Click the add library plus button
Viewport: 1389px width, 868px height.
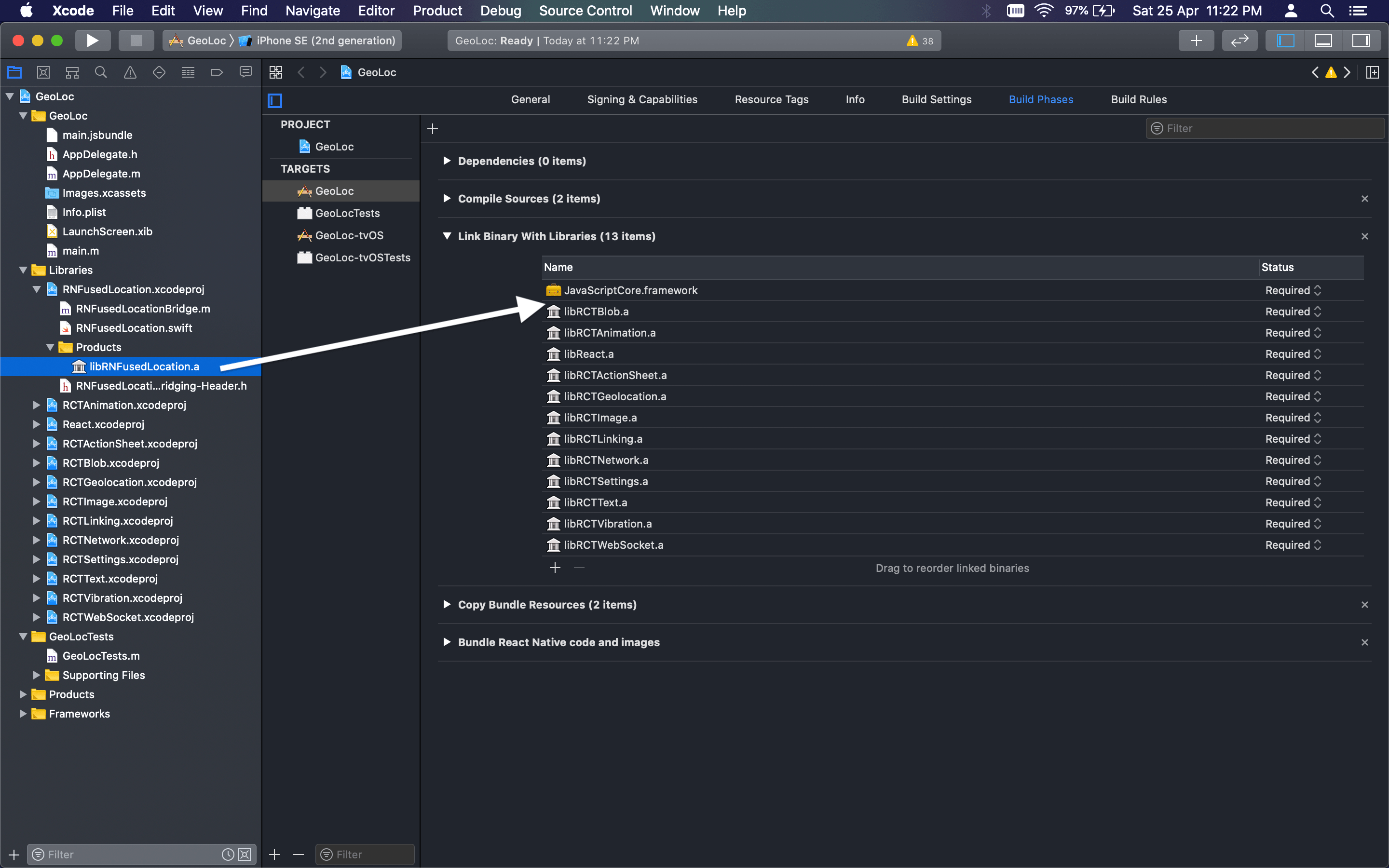tap(555, 568)
